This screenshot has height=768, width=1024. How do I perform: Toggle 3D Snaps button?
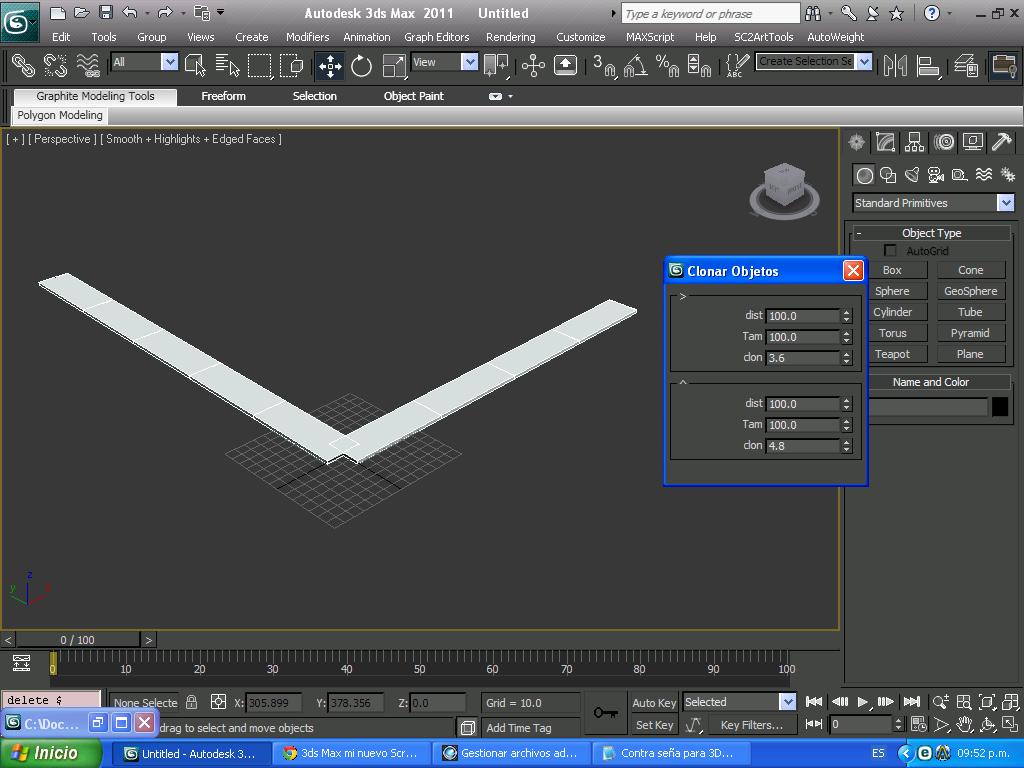click(603, 65)
